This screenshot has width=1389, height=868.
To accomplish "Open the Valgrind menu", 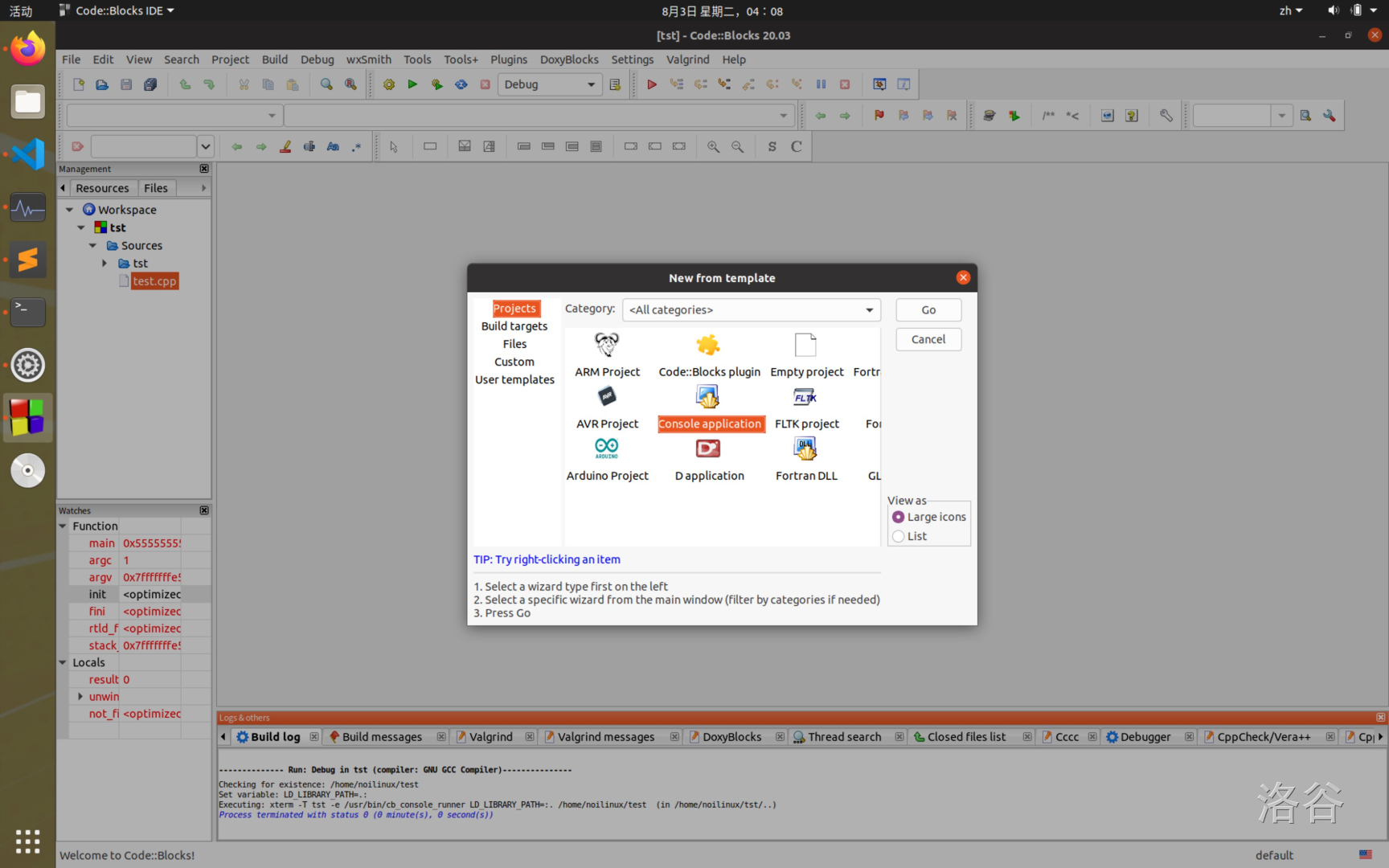I will coord(687,59).
